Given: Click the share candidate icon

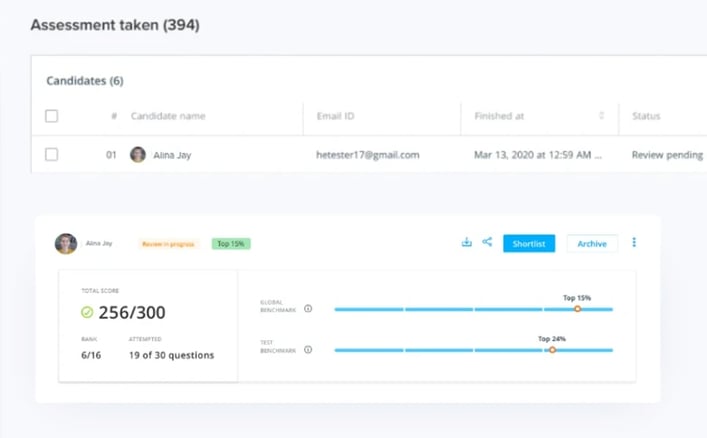Looking at the screenshot, I should [x=487, y=242].
